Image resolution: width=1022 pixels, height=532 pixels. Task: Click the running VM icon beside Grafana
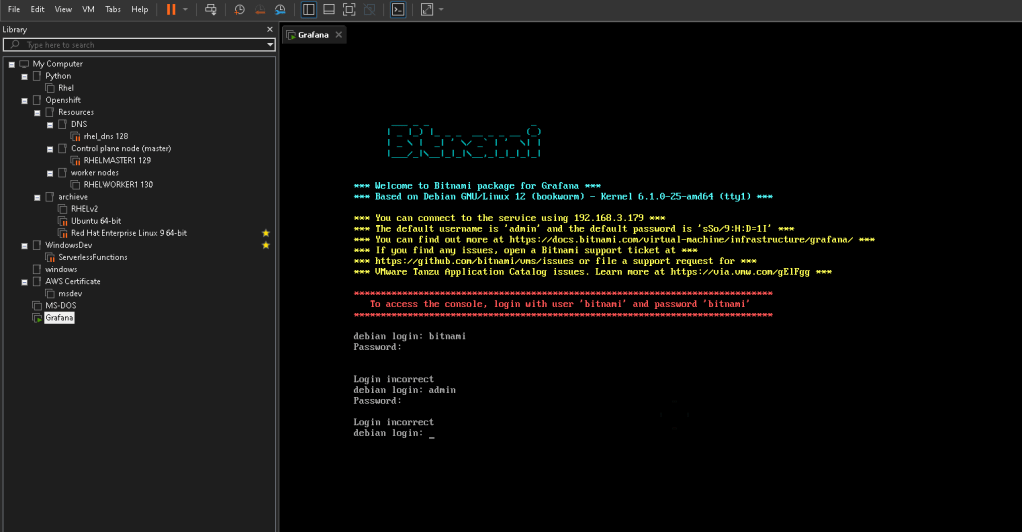[37, 318]
